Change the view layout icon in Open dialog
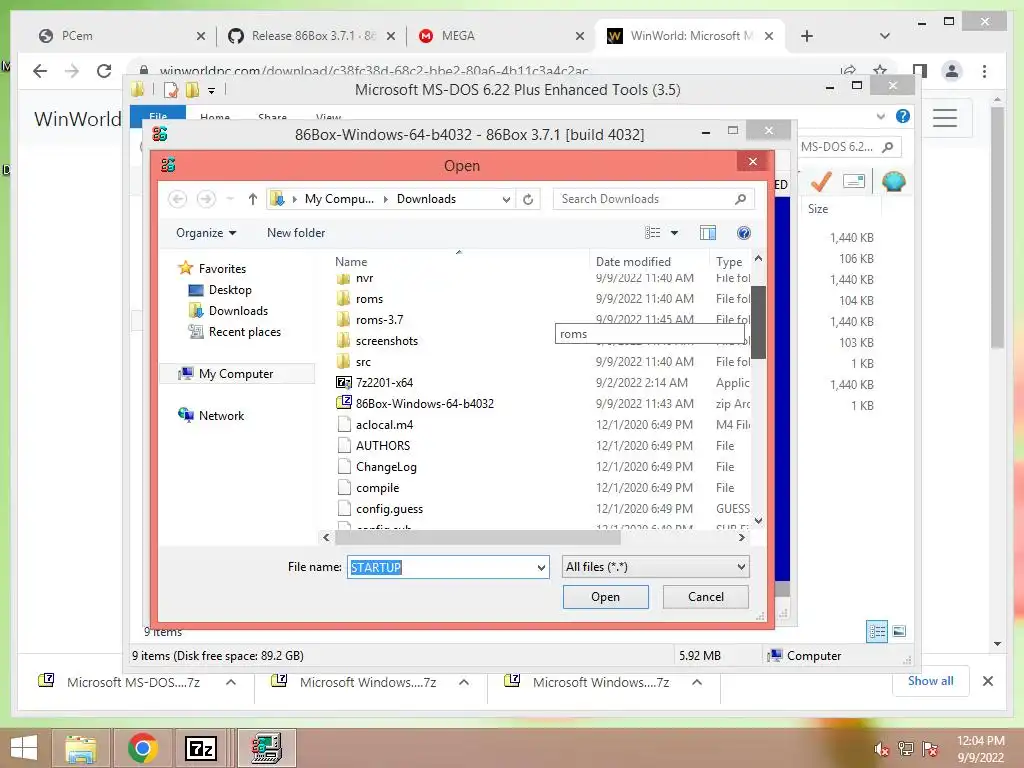The width and height of the screenshot is (1024, 768). [x=652, y=232]
